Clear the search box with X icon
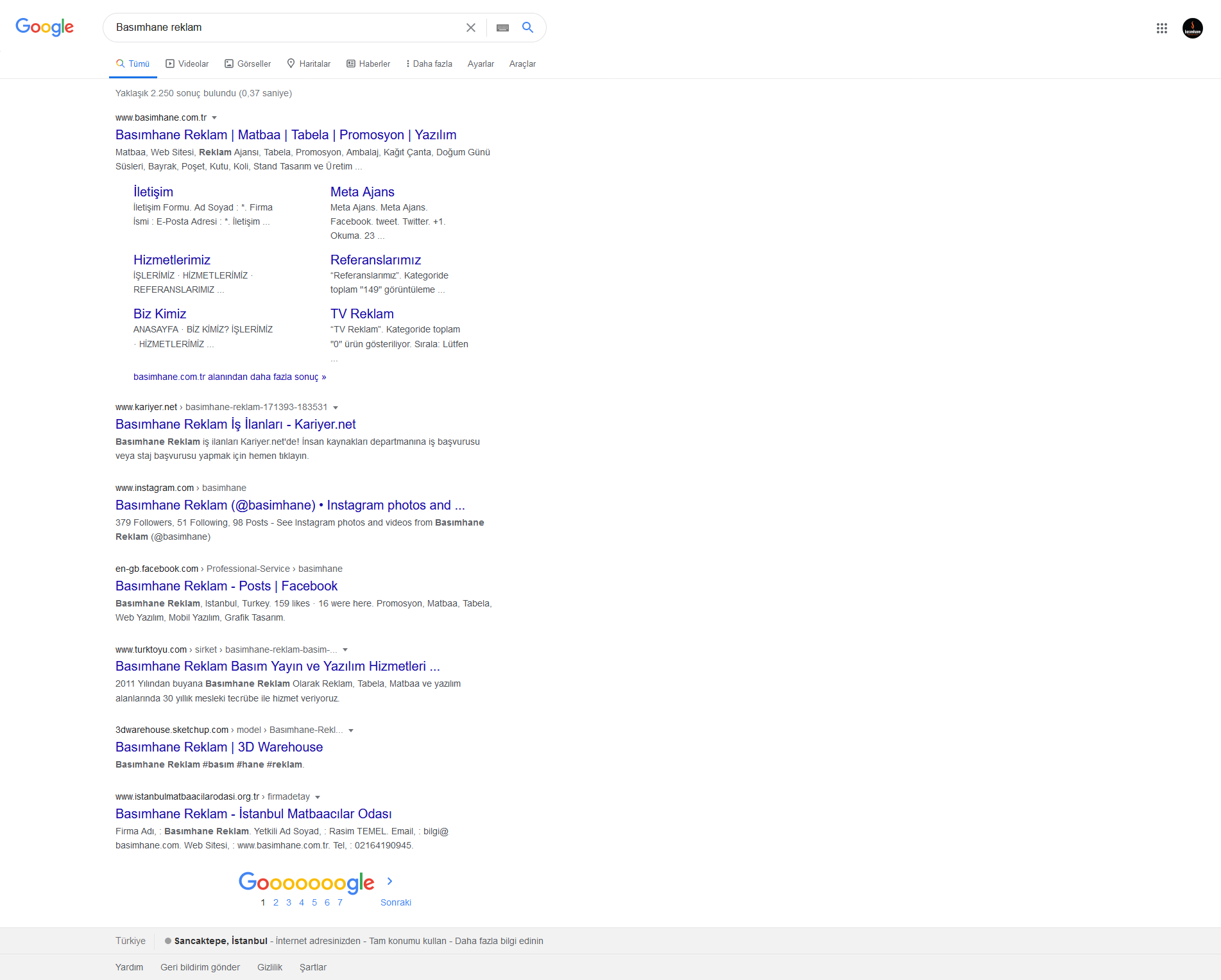Screen dimensions: 1221x980 [x=471, y=28]
